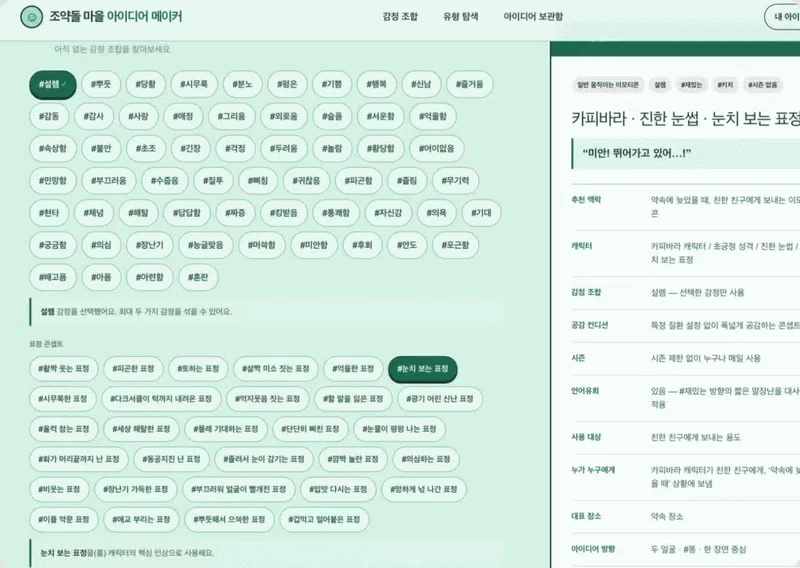800x568 pixels.
Task: Toggle the #장난기 emotion chip
Action: [x=149, y=245]
